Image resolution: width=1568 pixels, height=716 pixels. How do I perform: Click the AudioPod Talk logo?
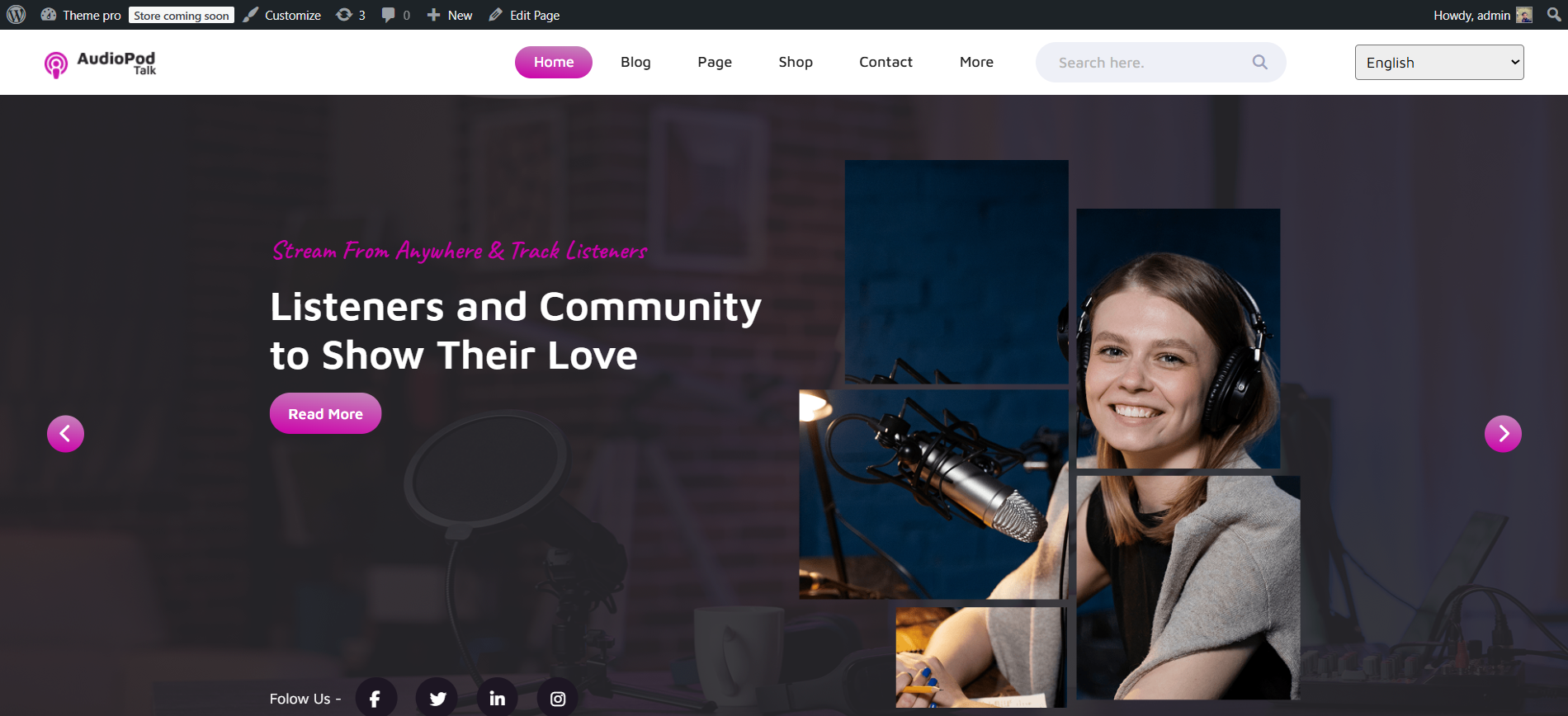coord(100,63)
